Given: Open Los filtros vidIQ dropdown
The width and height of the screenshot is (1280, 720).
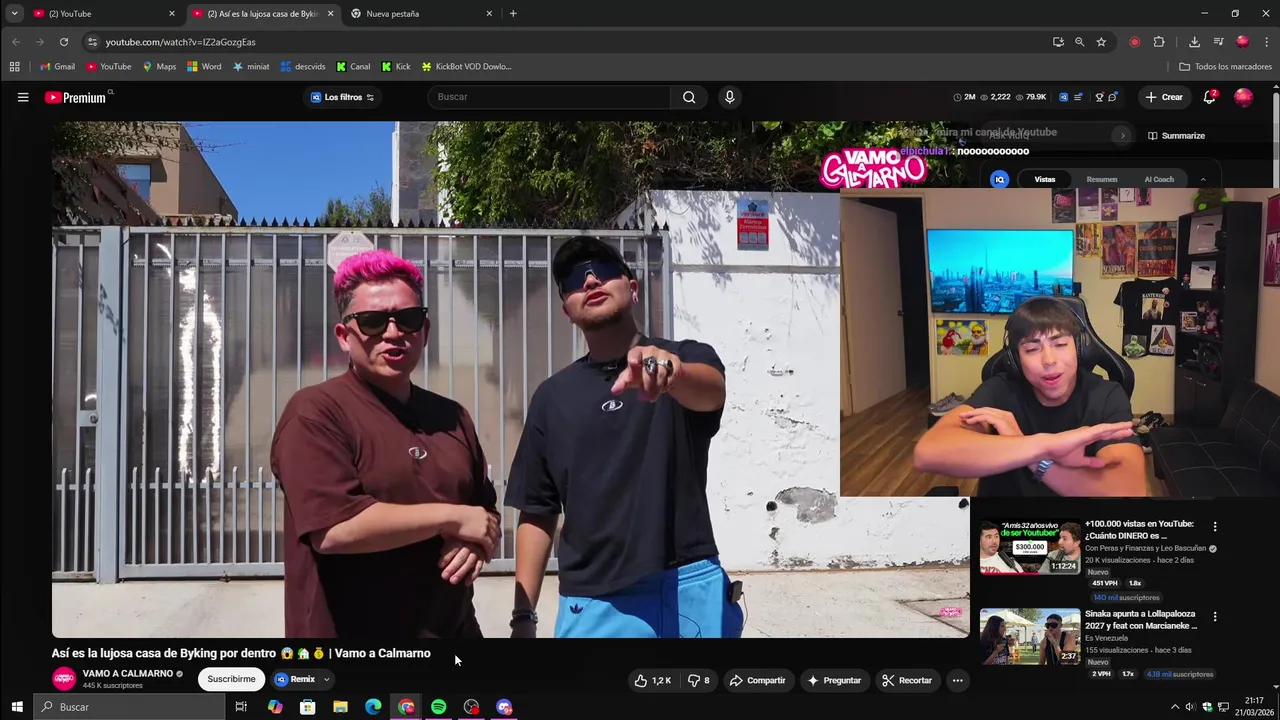Looking at the screenshot, I should 342,97.
